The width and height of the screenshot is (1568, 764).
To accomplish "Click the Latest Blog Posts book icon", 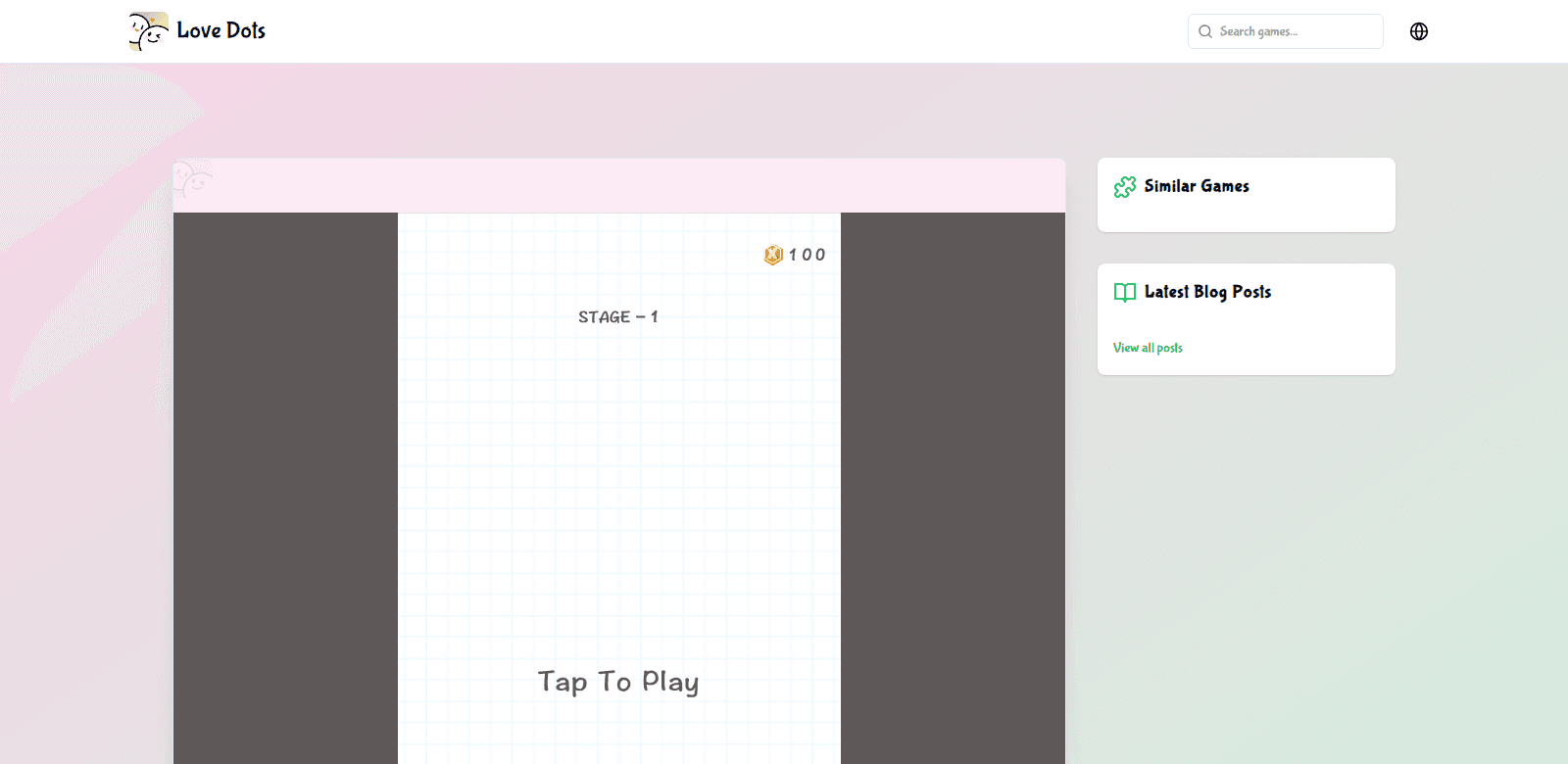I will [1125, 292].
